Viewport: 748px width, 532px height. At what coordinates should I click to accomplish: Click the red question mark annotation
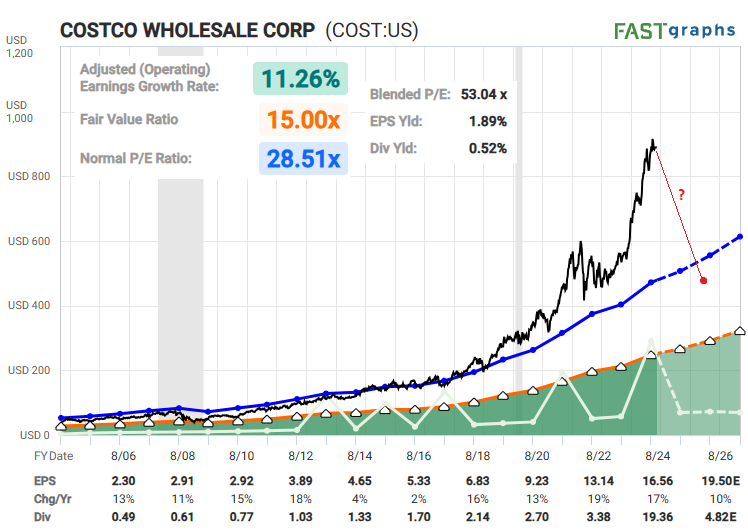(x=681, y=196)
